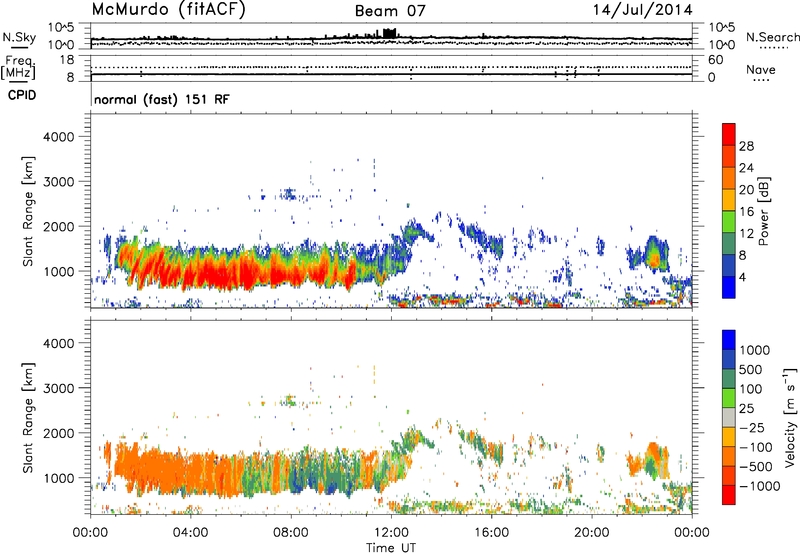Screen dimensions: 800x554
Task: Click the "-1000" tick on the Velocity color bar
Action: click(x=759, y=486)
